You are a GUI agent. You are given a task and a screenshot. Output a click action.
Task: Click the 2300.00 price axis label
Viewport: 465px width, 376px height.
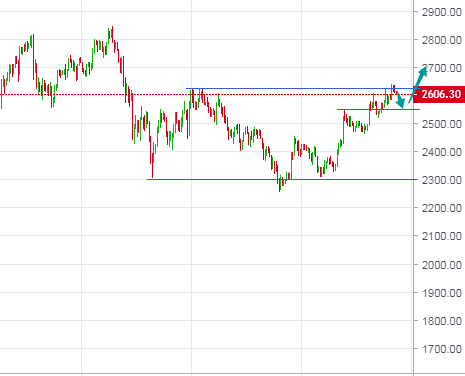click(x=441, y=180)
